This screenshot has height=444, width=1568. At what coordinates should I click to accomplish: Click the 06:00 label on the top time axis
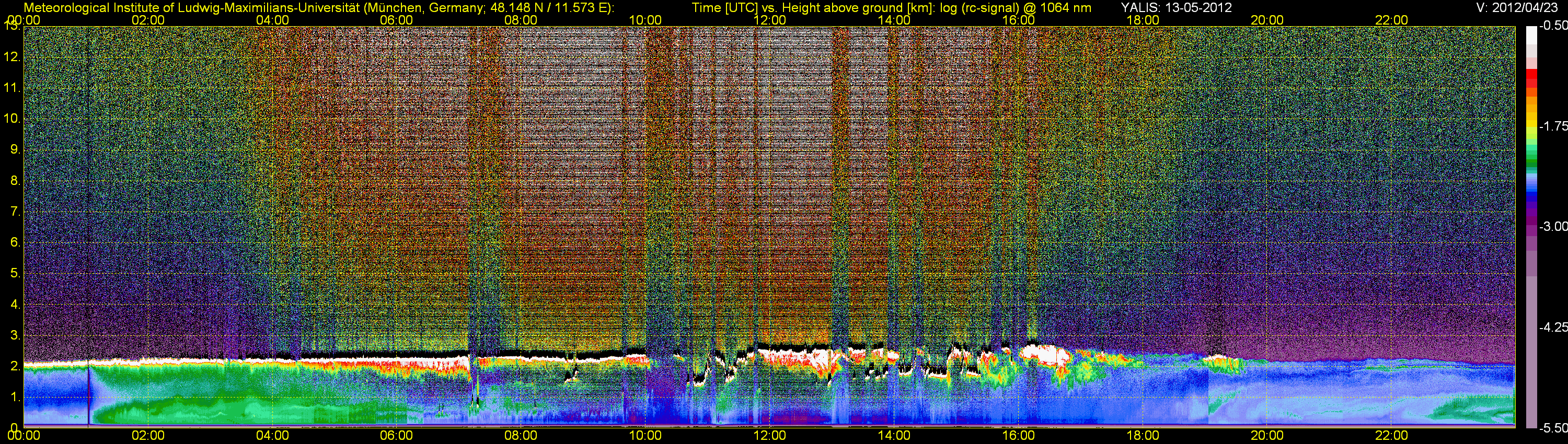396,20
